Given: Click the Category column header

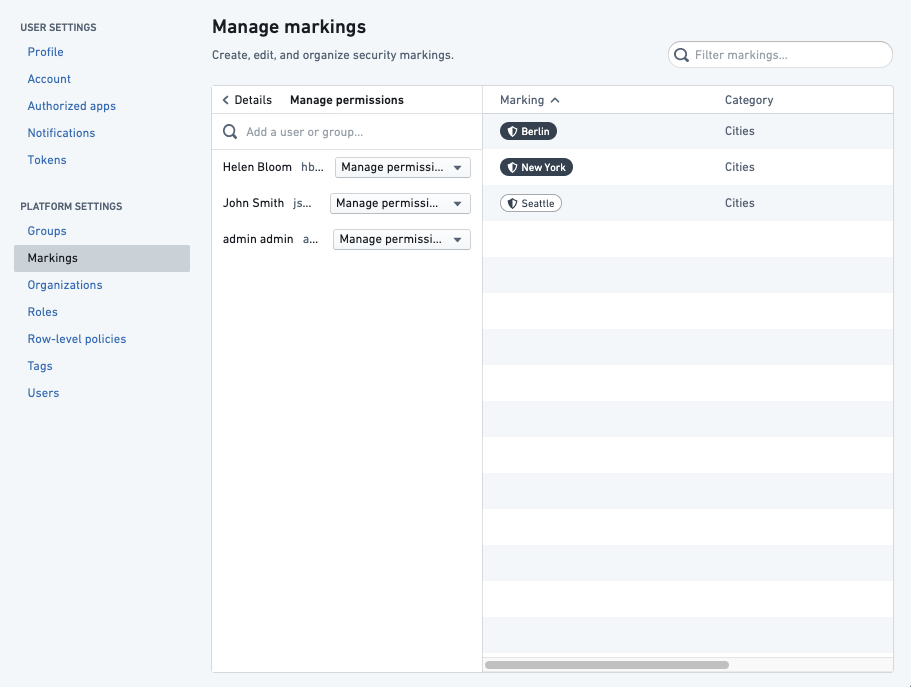Looking at the screenshot, I should (749, 100).
